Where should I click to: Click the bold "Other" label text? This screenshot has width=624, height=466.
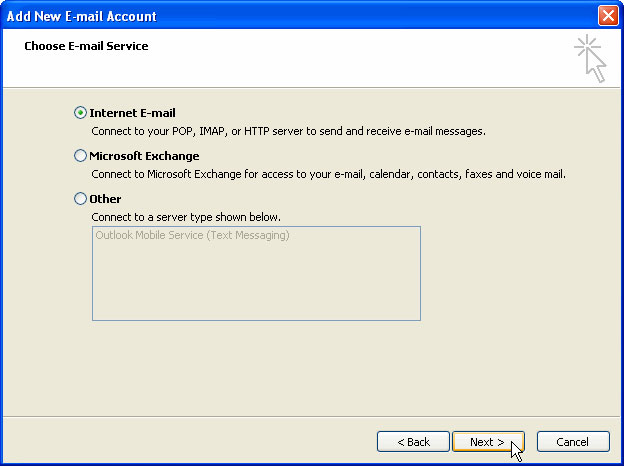(105, 199)
